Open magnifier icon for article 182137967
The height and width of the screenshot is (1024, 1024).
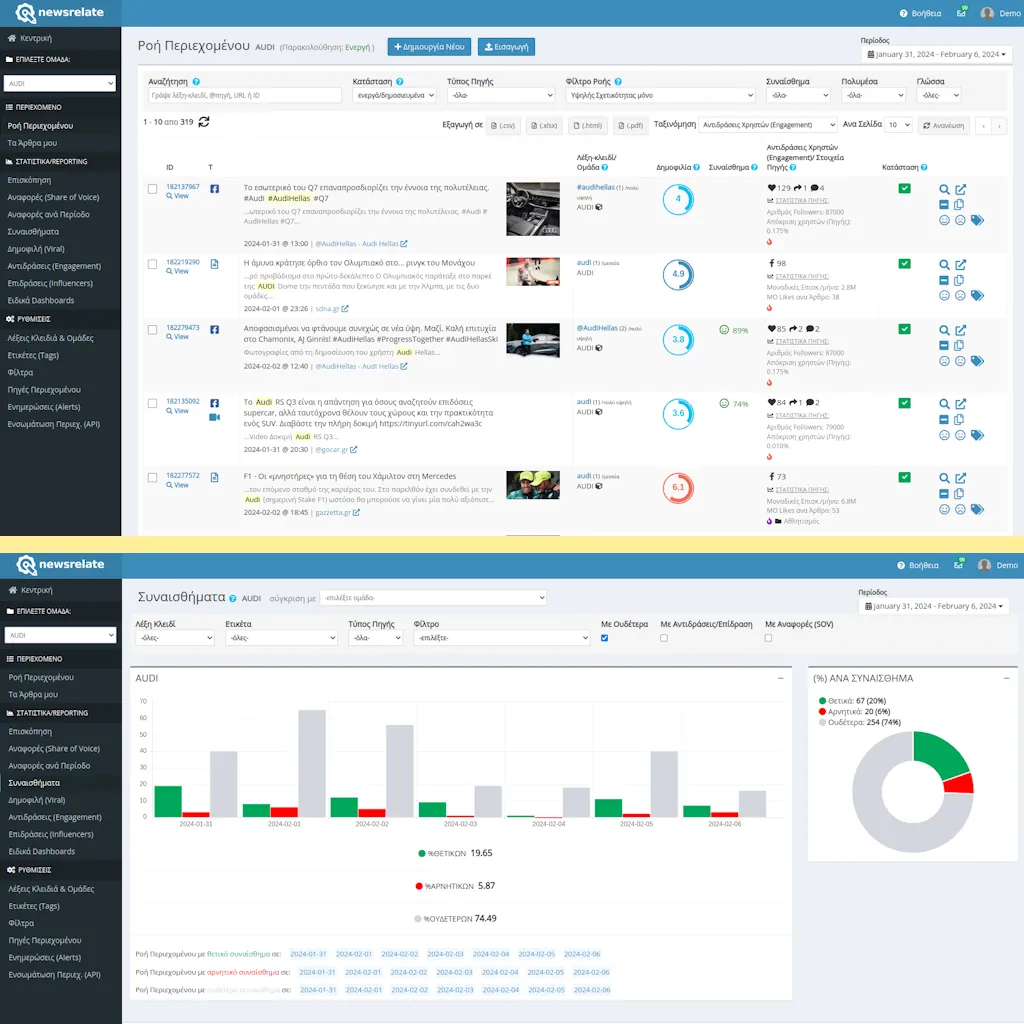coord(944,189)
